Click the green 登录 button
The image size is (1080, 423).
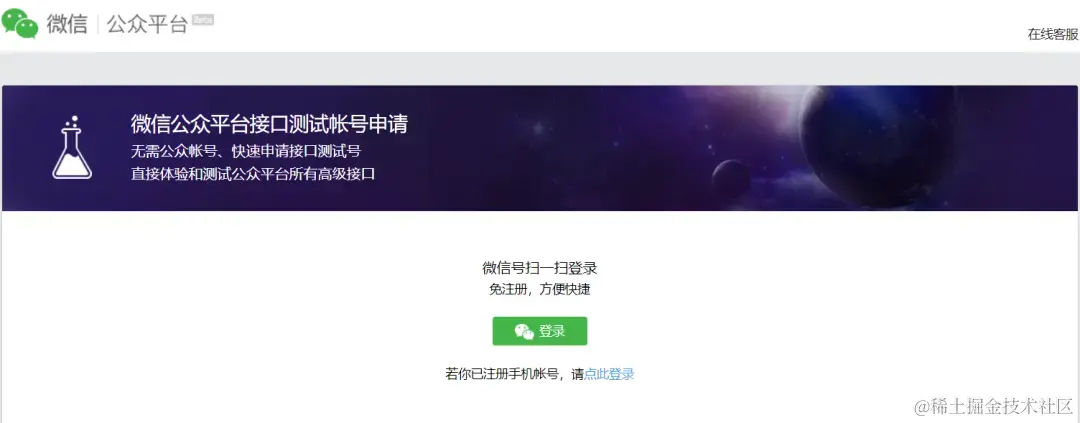(539, 331)
